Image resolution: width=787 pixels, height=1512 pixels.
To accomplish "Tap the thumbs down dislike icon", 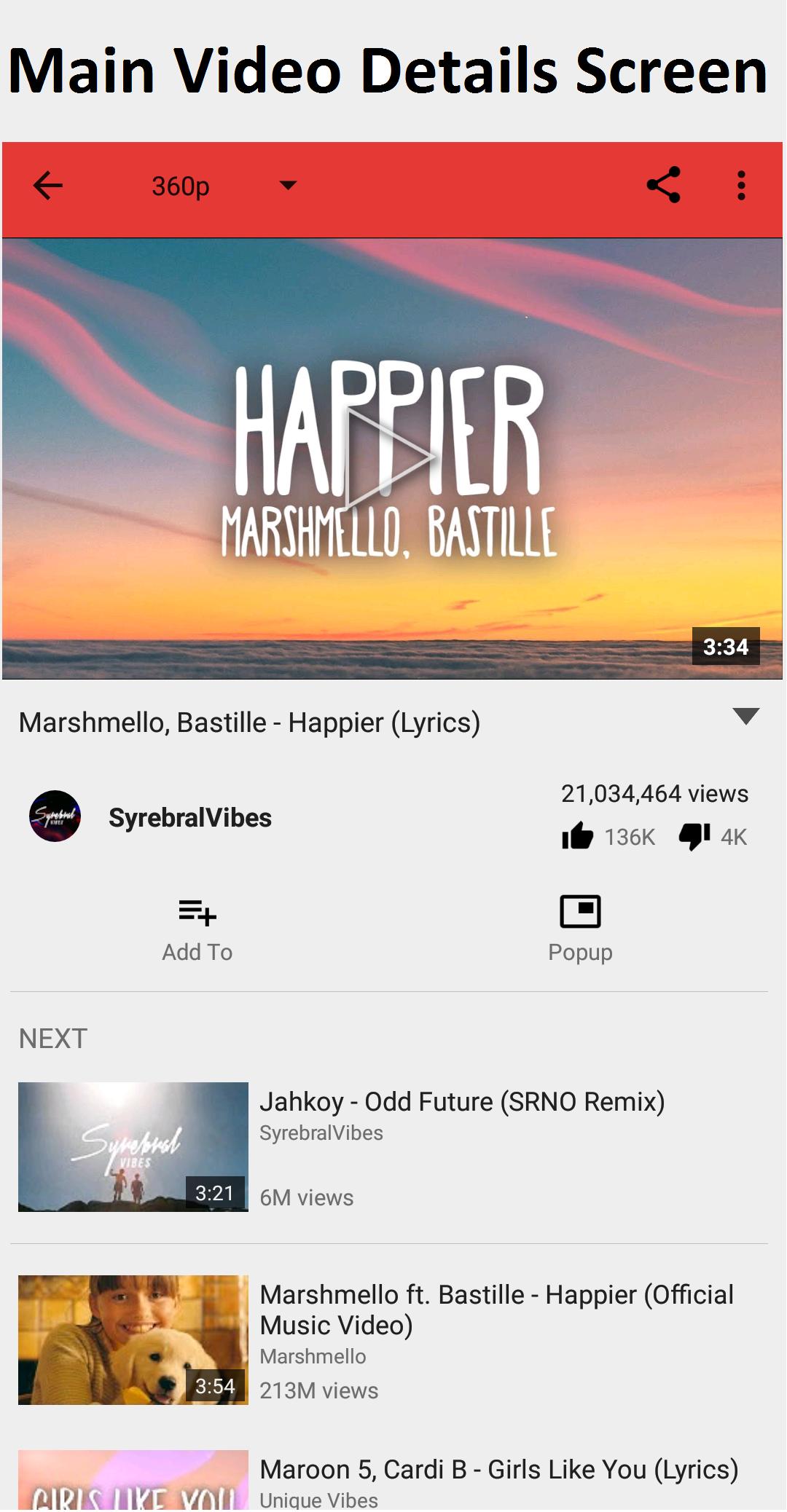I will point(694,837).
